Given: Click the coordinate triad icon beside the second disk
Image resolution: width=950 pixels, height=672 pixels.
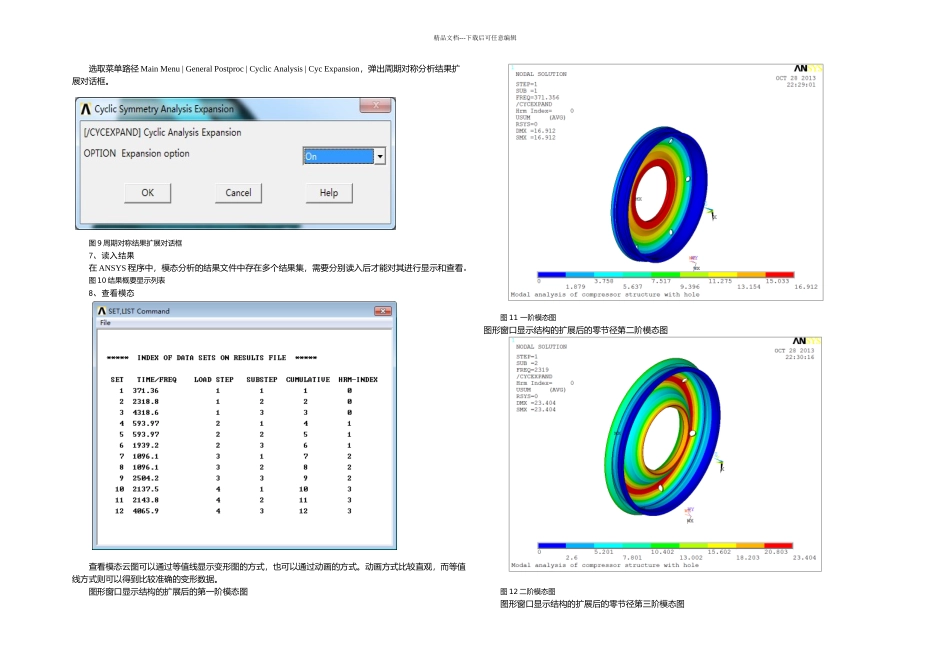Looking at the screenshot, I should point(720,464).
